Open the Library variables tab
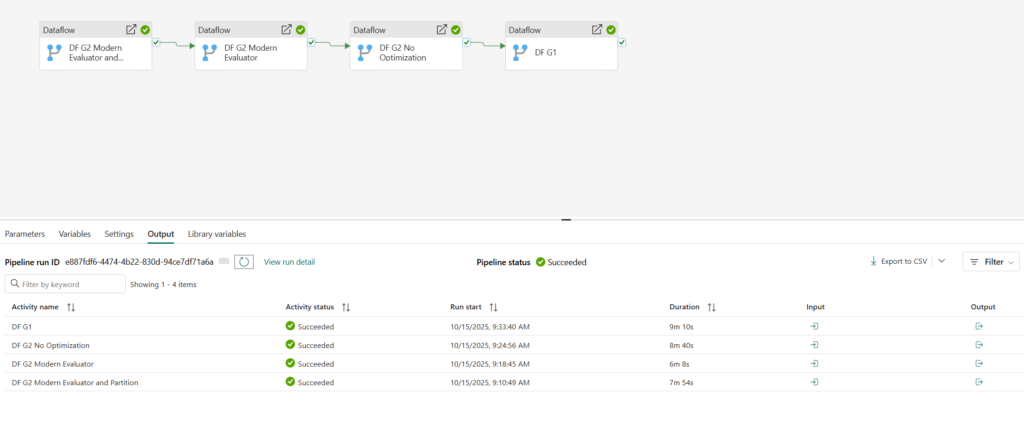Image resolution: width=1024 pixels, height=428 pixels. click(217, 234)
